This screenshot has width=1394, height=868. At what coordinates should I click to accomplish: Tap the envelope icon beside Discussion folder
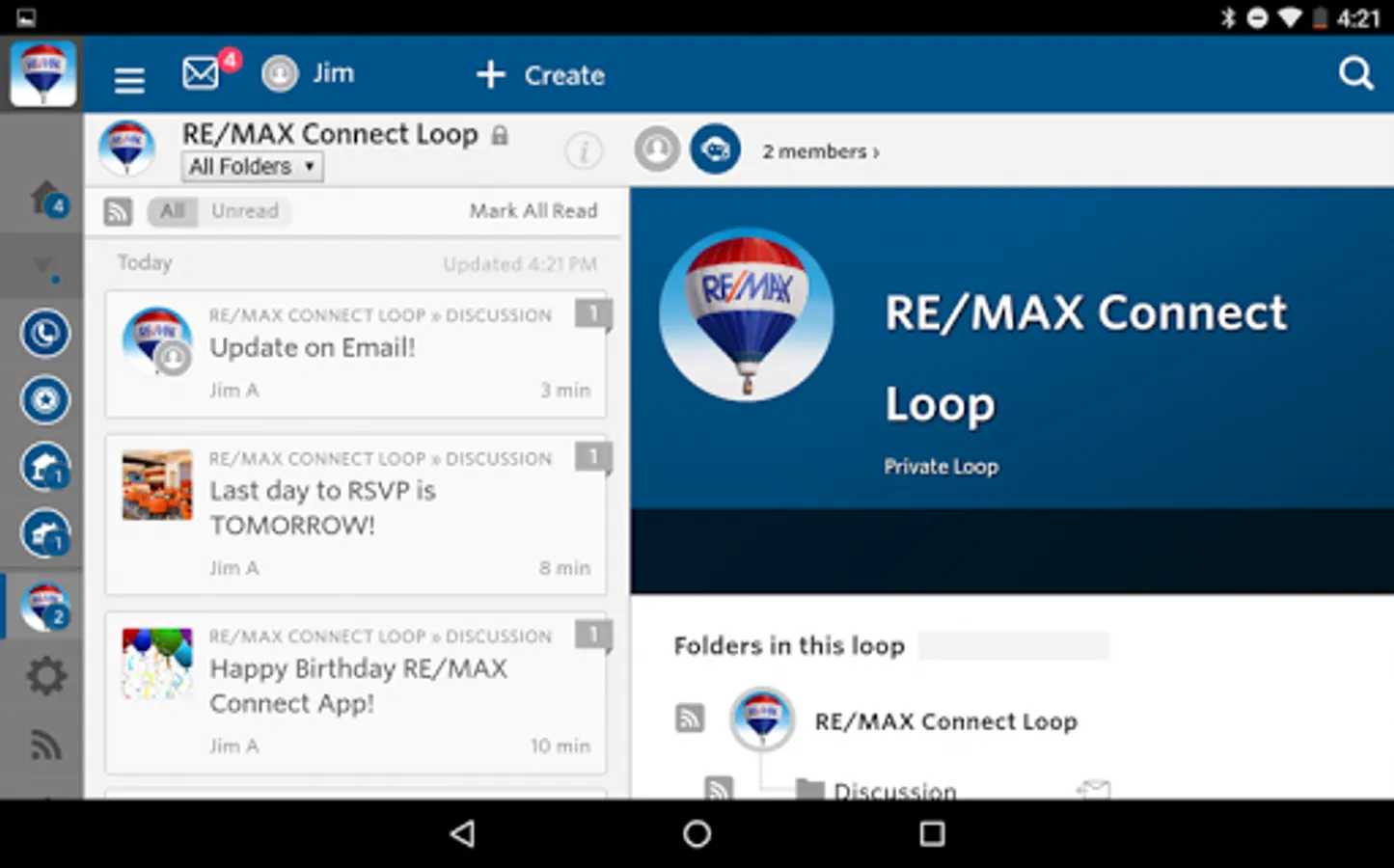[1094, 790]
